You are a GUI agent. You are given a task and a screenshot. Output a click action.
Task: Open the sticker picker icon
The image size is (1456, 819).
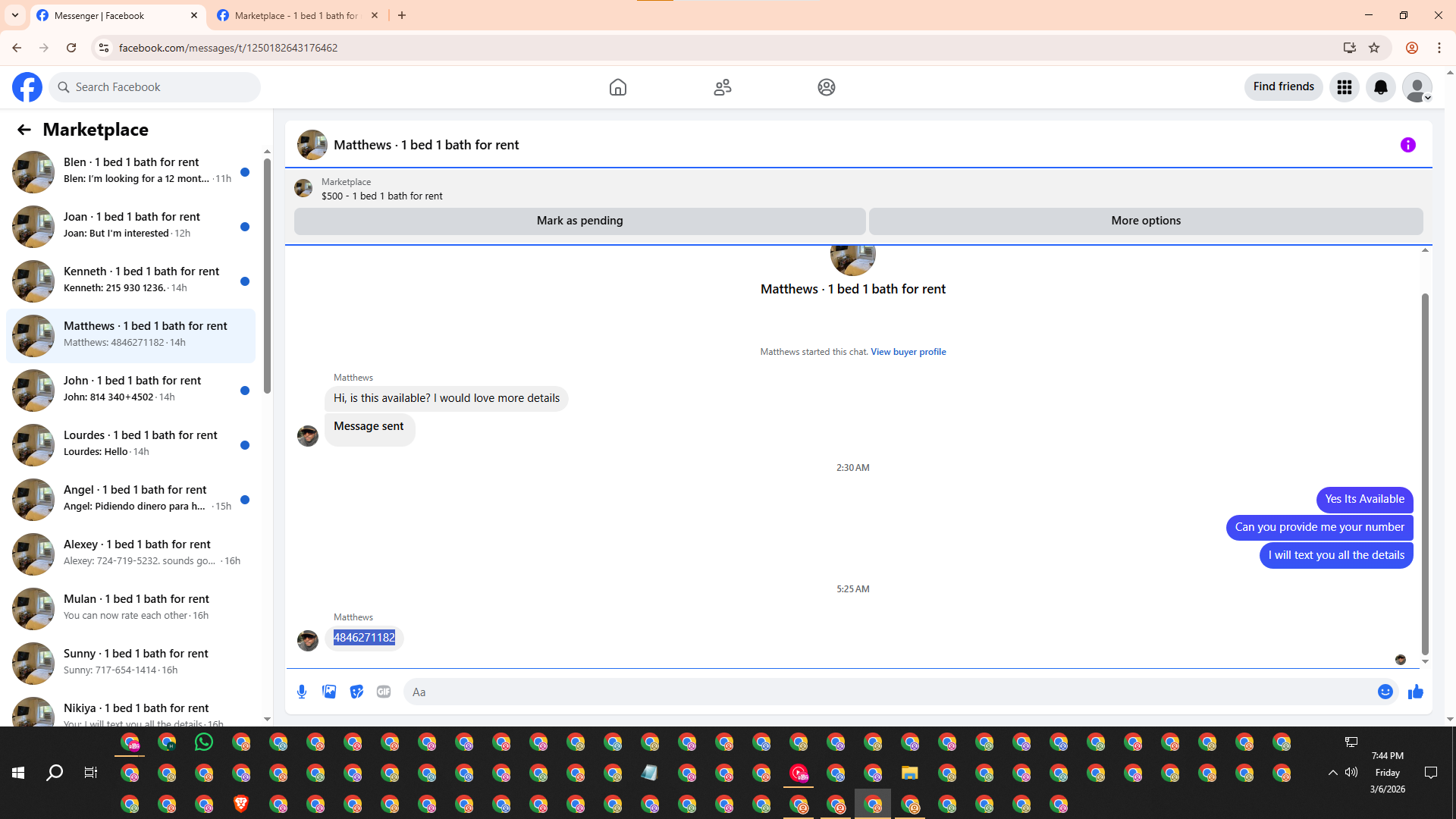pyautogui.click(x=356, y=692)
